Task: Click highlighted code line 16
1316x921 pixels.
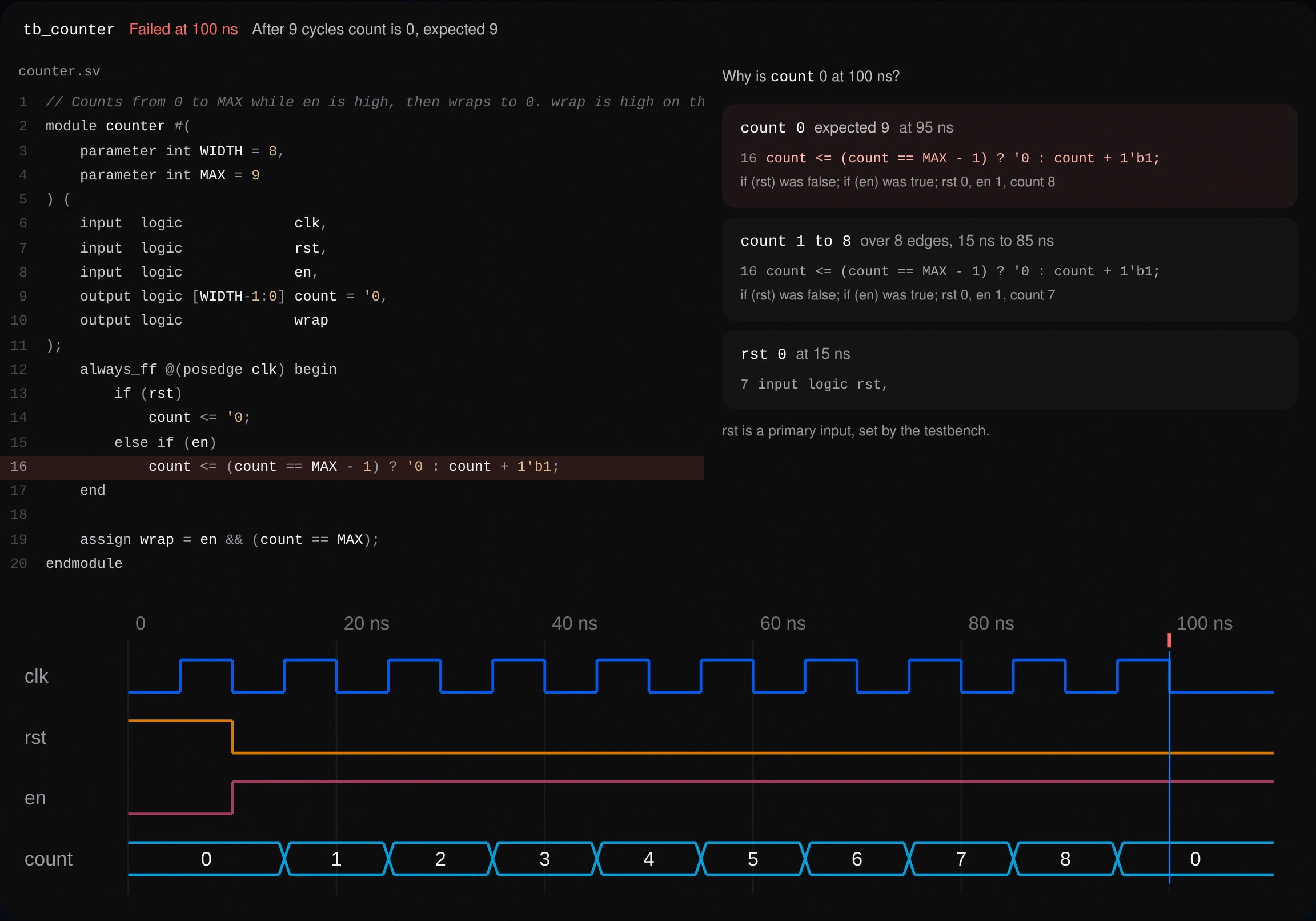Action: point(352,467)
